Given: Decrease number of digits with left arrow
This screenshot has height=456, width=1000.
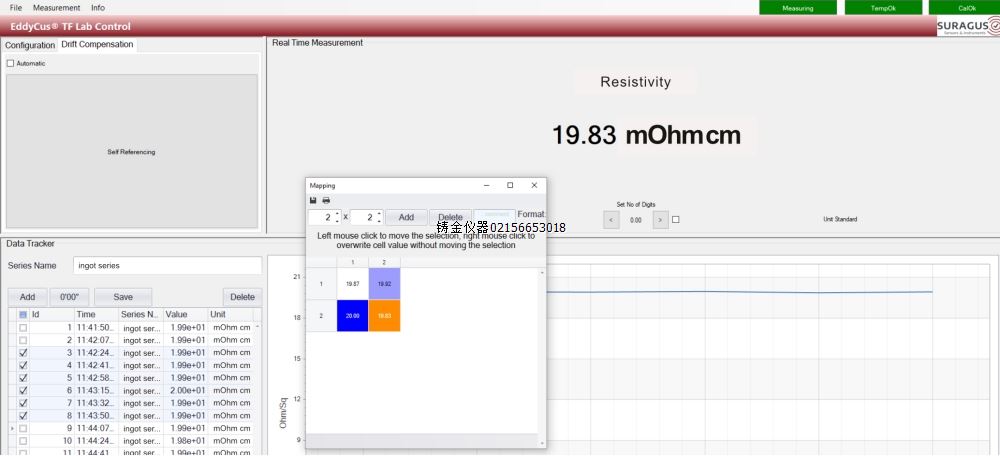Looking at the screenshot, I should pyautogui.click(x=612, y=220).
